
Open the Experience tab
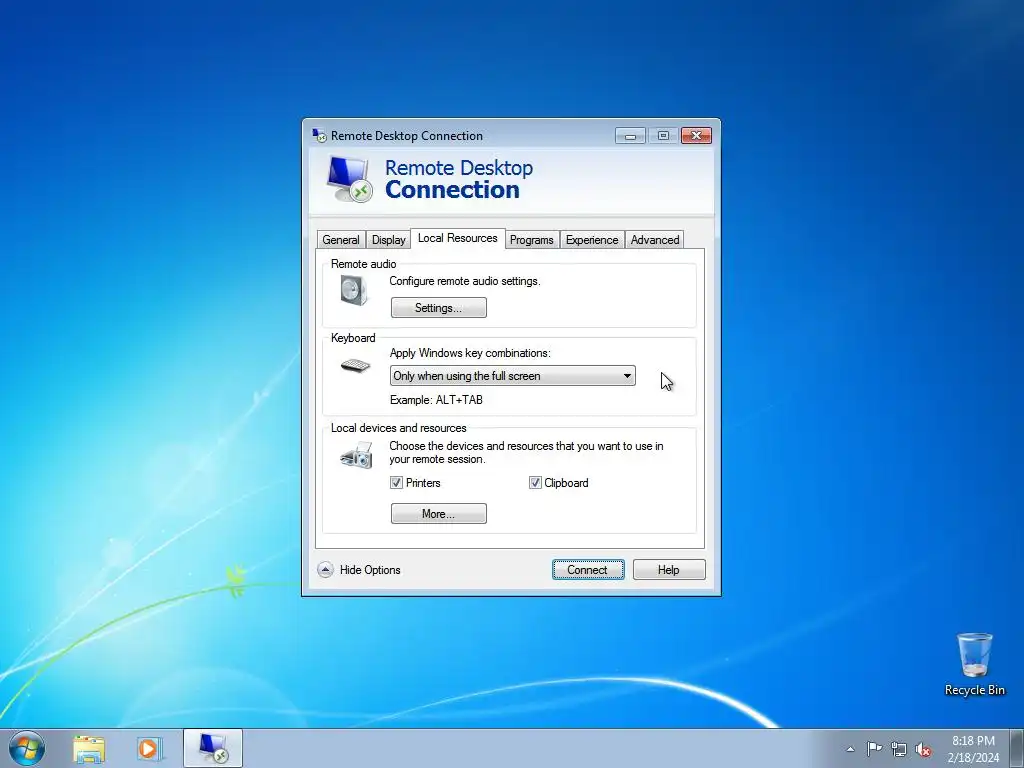coord(592,240)
